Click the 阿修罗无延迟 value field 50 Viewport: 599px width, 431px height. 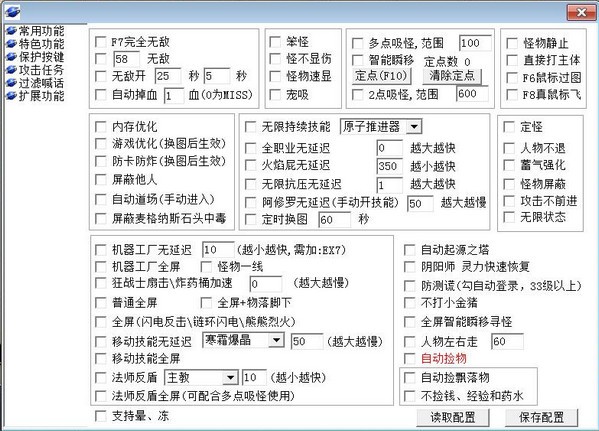pyautogui.click(x=420, y=203)
